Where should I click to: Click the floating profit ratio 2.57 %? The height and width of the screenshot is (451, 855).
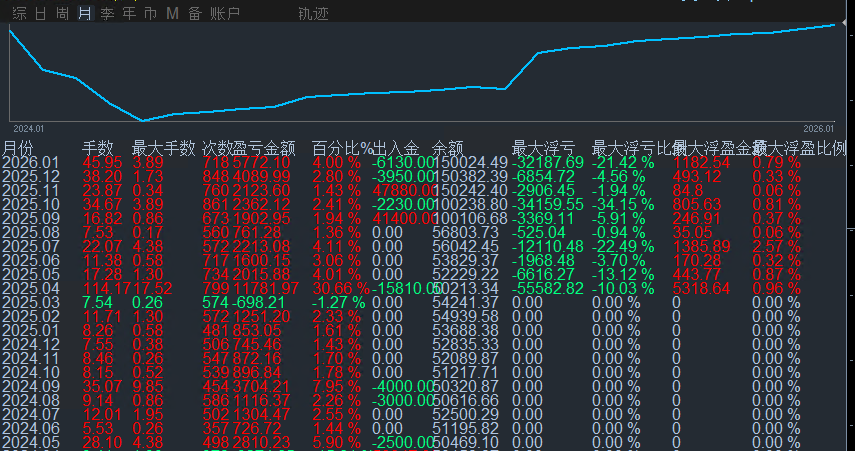point(777,246)
